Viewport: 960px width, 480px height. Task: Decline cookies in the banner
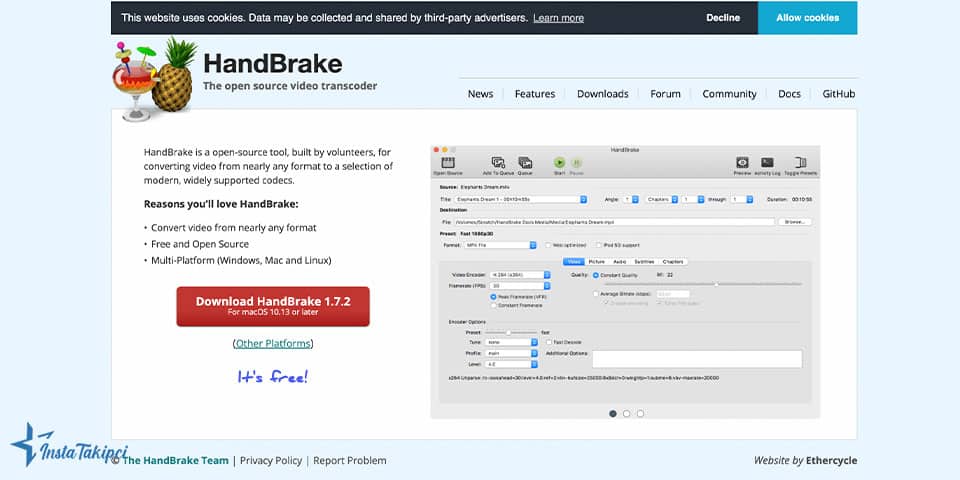[x=723, y=18]
